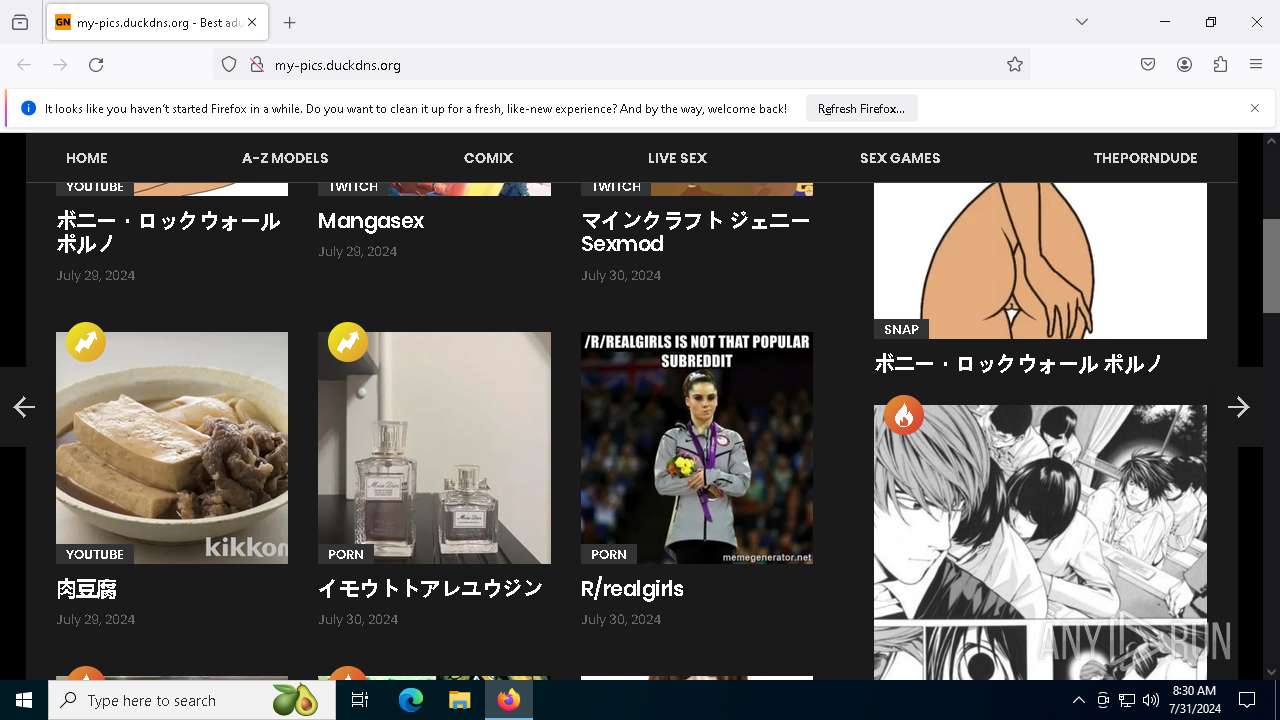This screenshot has height=720, width=1280.
Task: Click the page vertical scrollbar thumb
Action: click(x=1271, y=266)
